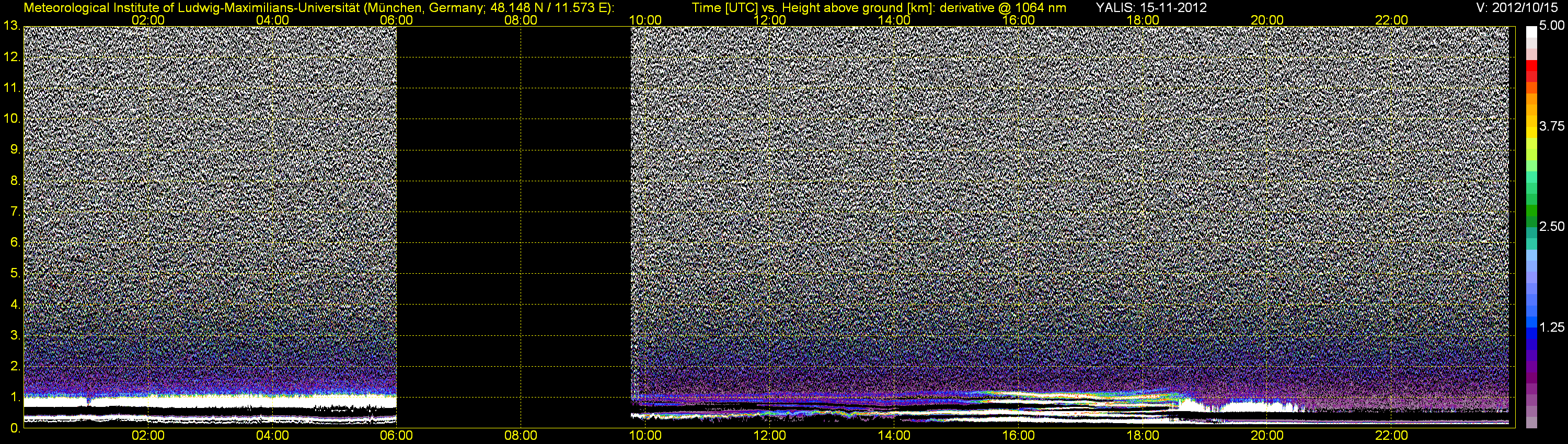The image size is (1568, 444).
Task: Click the 13 km height axis label
Action: pyautogui.click(x=11, y=26)
